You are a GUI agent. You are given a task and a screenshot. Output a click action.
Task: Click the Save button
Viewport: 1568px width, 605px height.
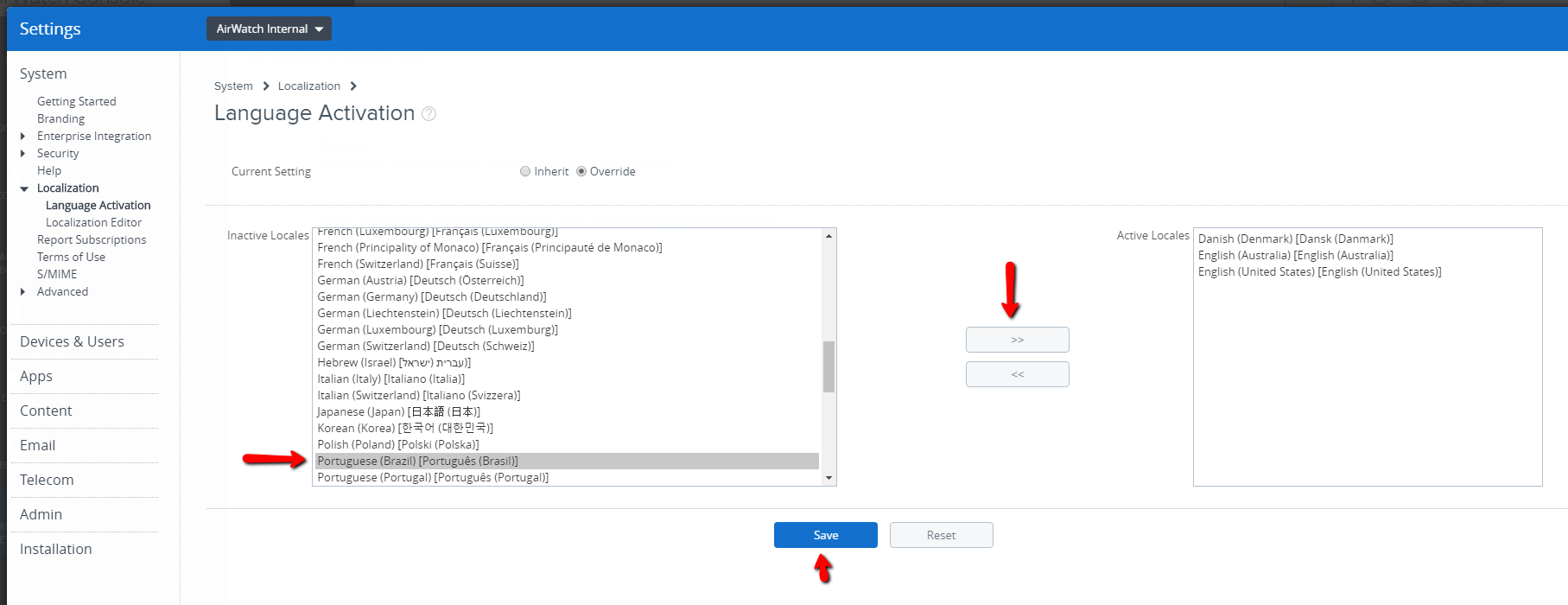(x=825, y=535)
